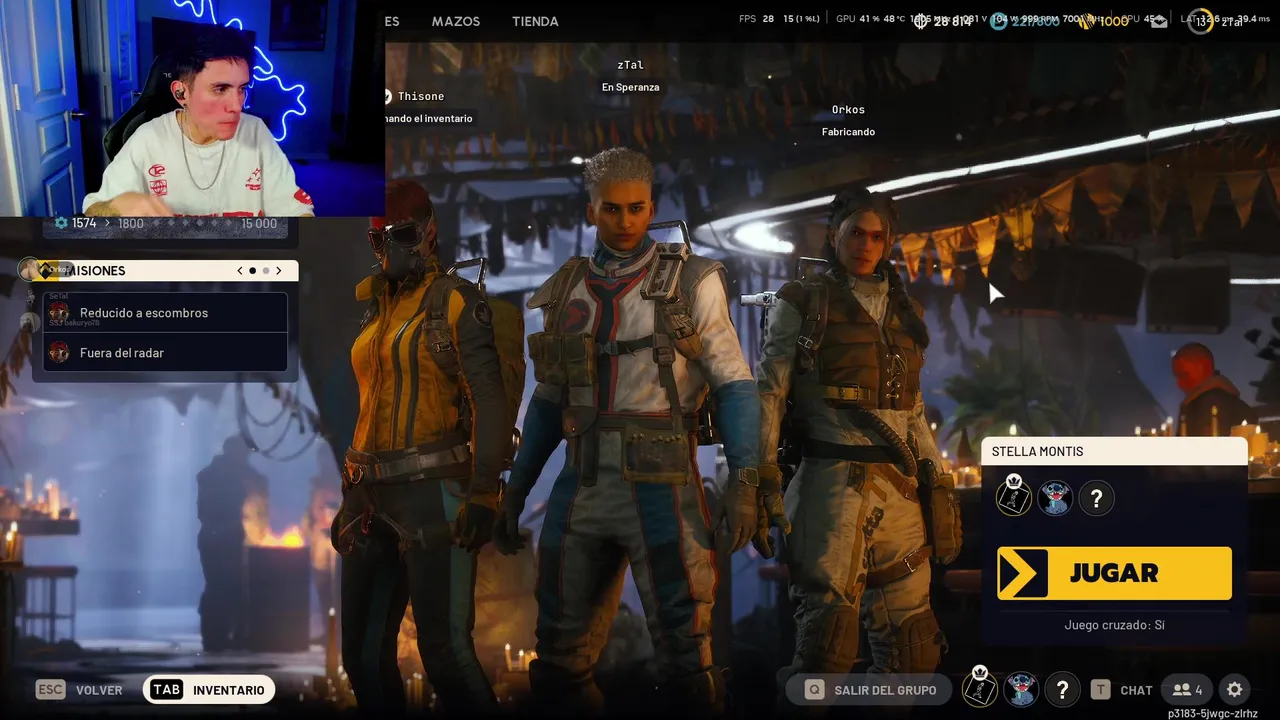Click the MISIONES panel header
The height and width of the screenshot is (720, 1280).
click(x=165, y=271)
